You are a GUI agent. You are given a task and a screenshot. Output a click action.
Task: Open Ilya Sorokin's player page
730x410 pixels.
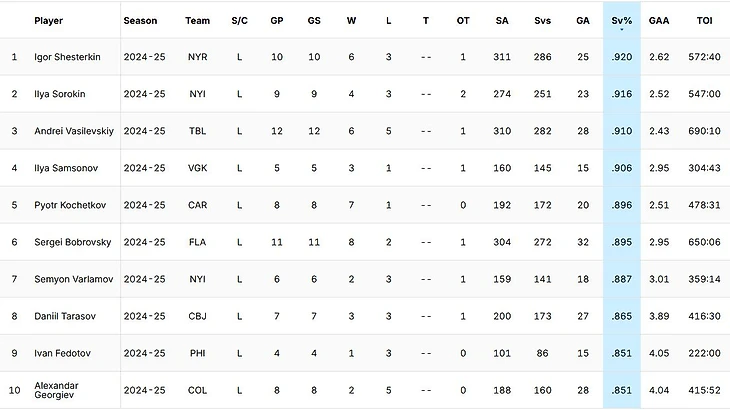pyautogui.click(x=60, y=94)
